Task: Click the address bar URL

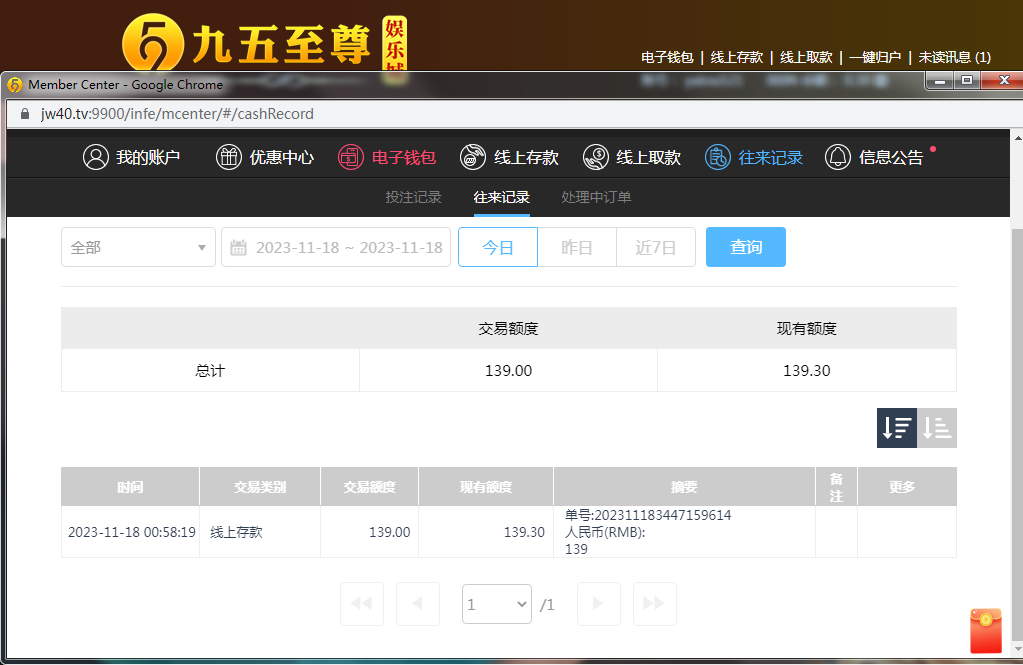Action: [x=177, y=114]
